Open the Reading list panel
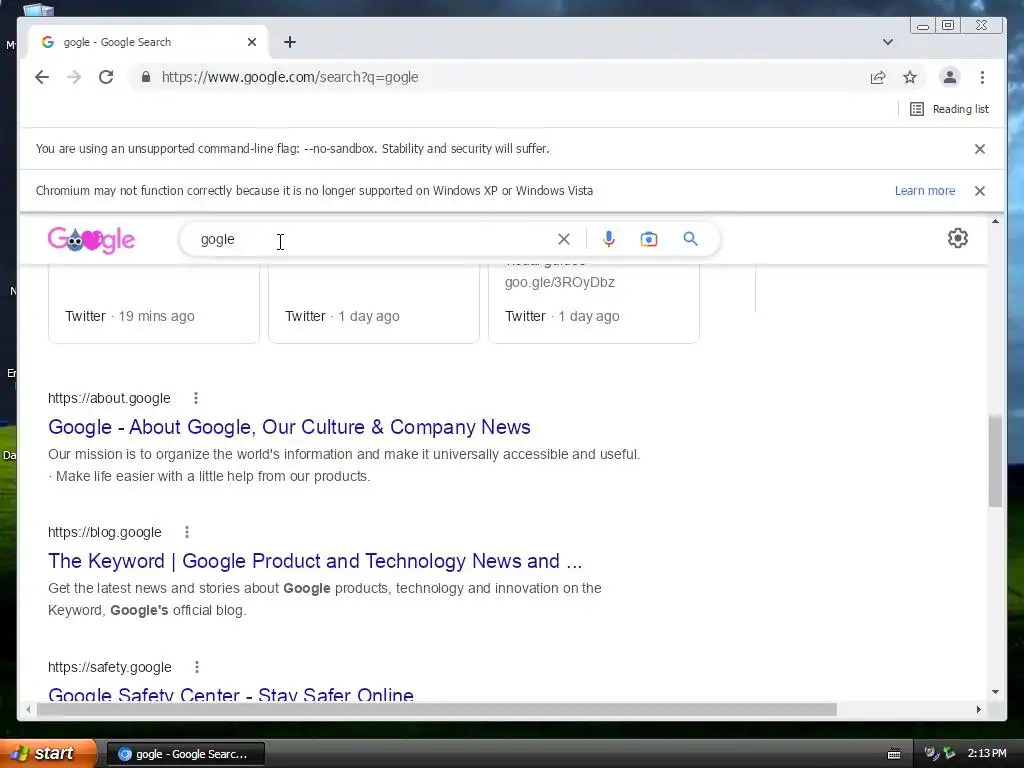 pos(949,109)
